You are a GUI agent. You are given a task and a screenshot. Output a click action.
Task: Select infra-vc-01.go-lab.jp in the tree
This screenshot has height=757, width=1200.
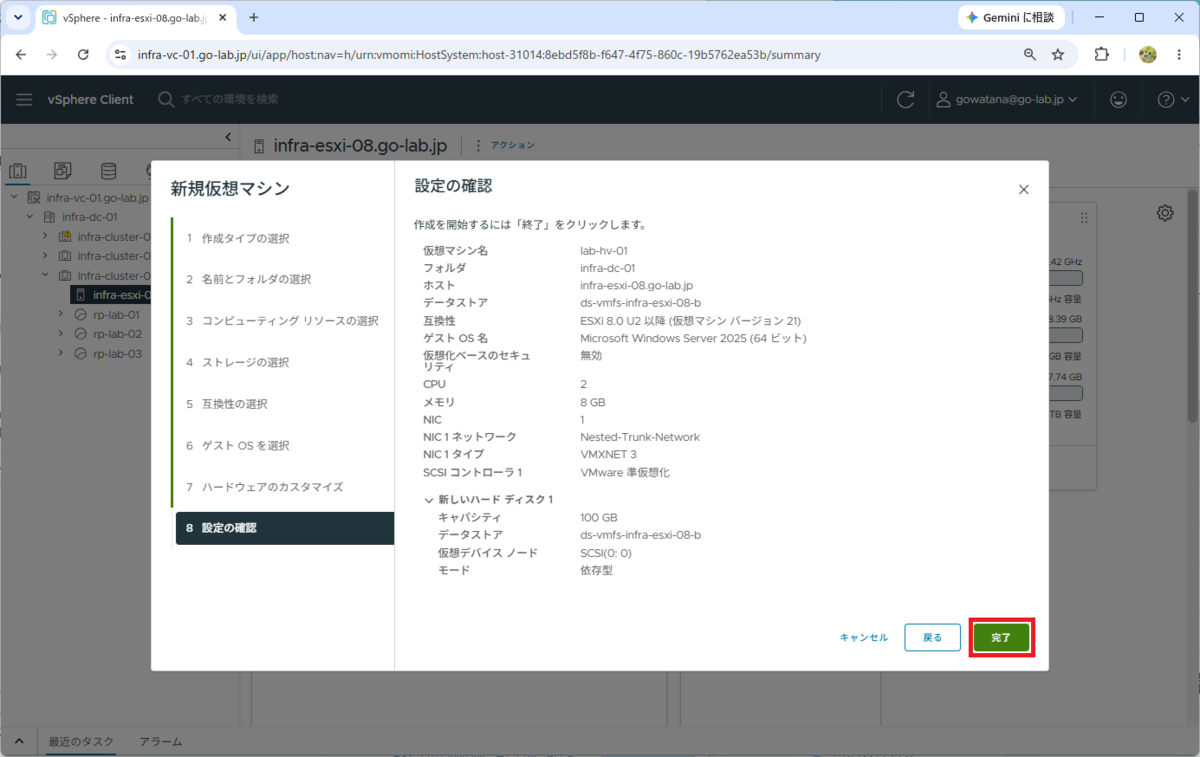97,198
